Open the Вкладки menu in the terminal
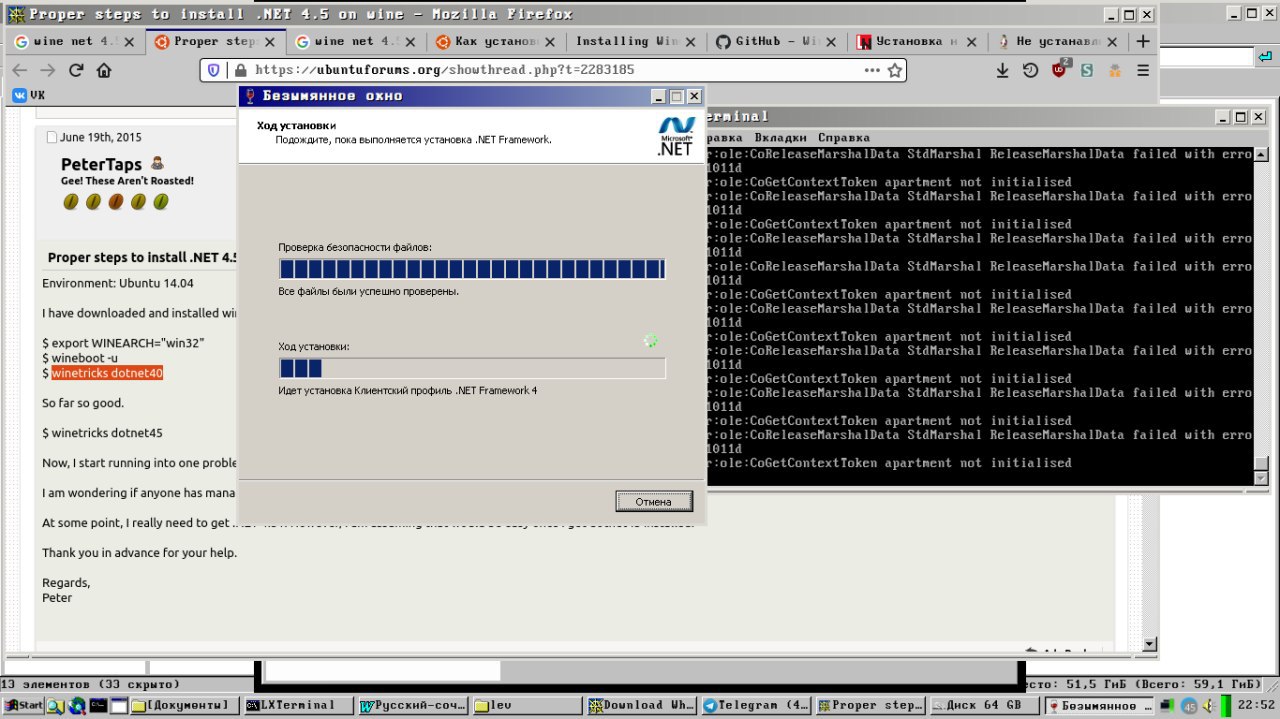Viewport: 1280px width, 719px height. coord(782,137)
